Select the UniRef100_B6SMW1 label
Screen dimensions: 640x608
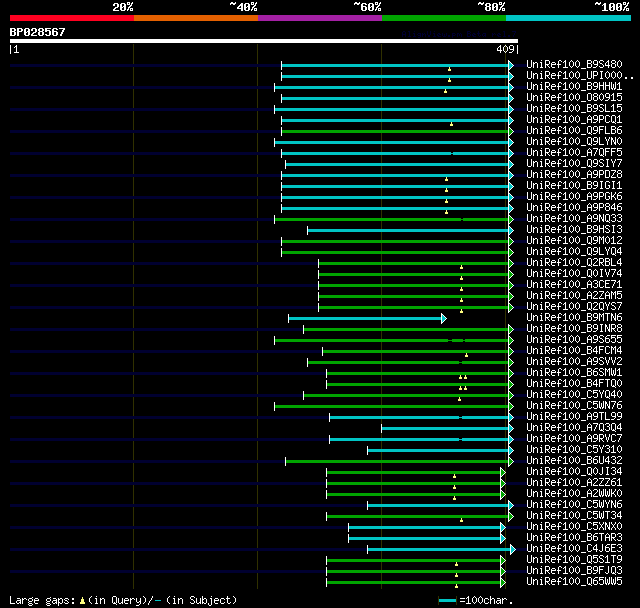click(574, 373)
